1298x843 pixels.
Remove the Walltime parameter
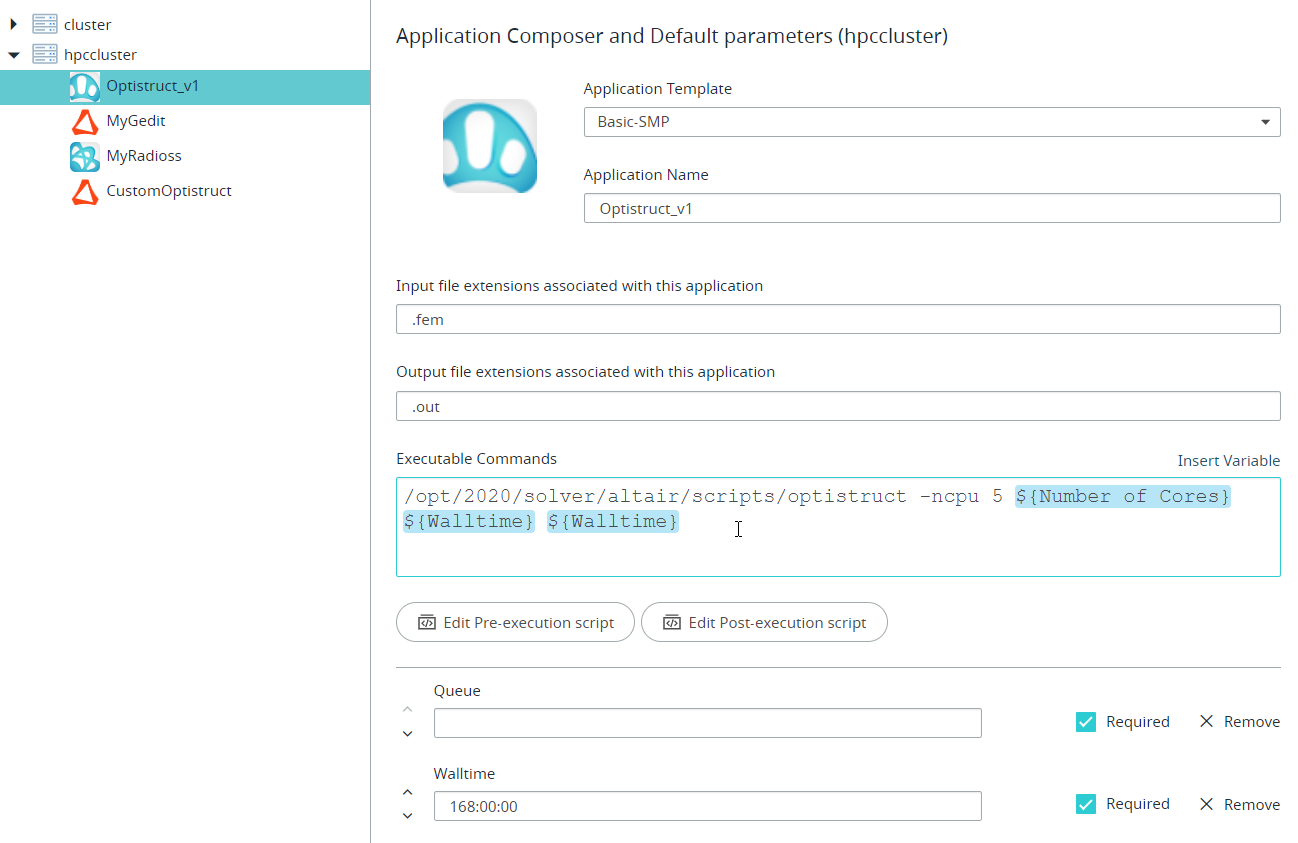pyautogui.click(x=1239, y=804)
